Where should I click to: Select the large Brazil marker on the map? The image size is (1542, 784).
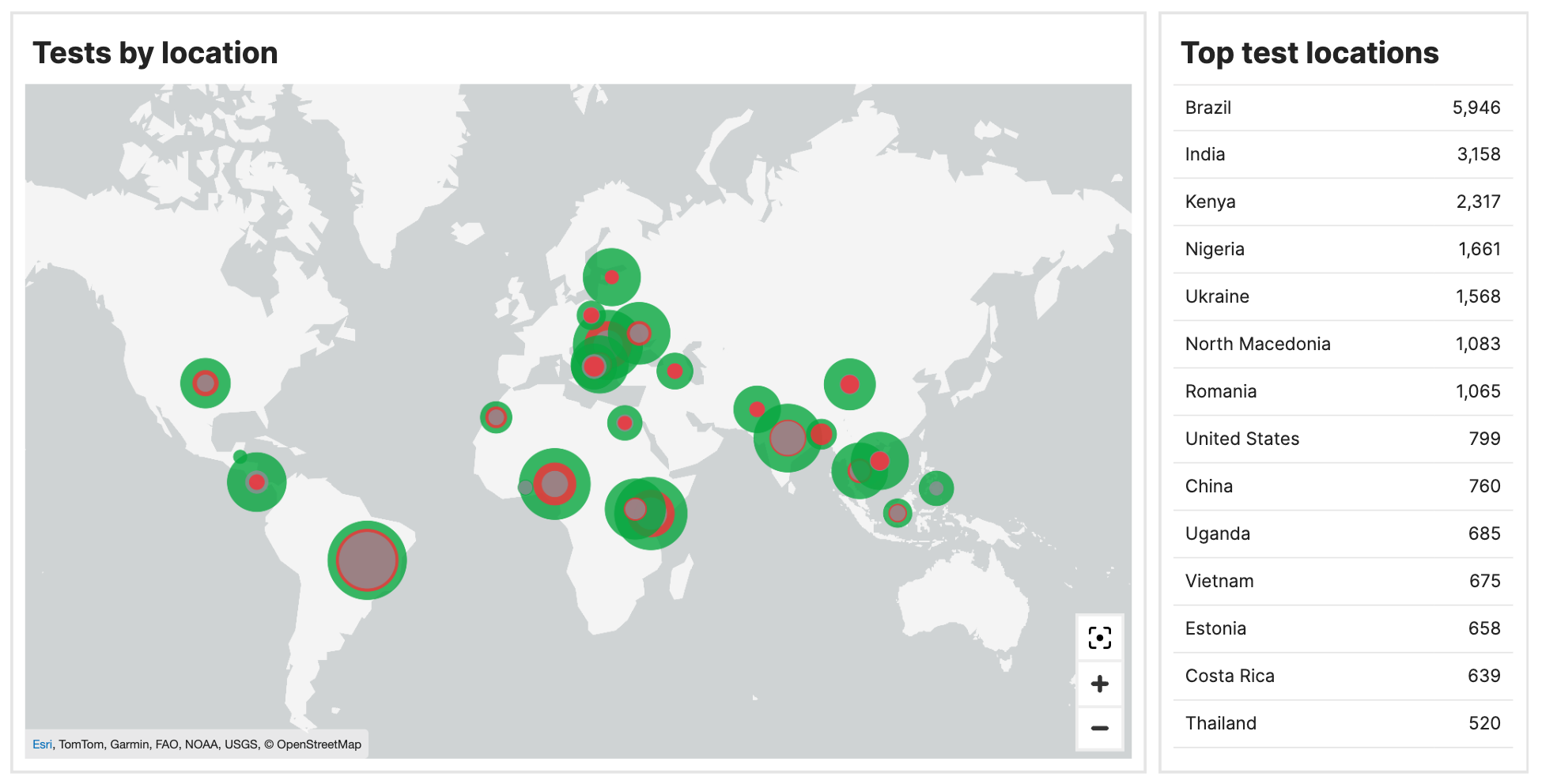[x=366, y=561]
